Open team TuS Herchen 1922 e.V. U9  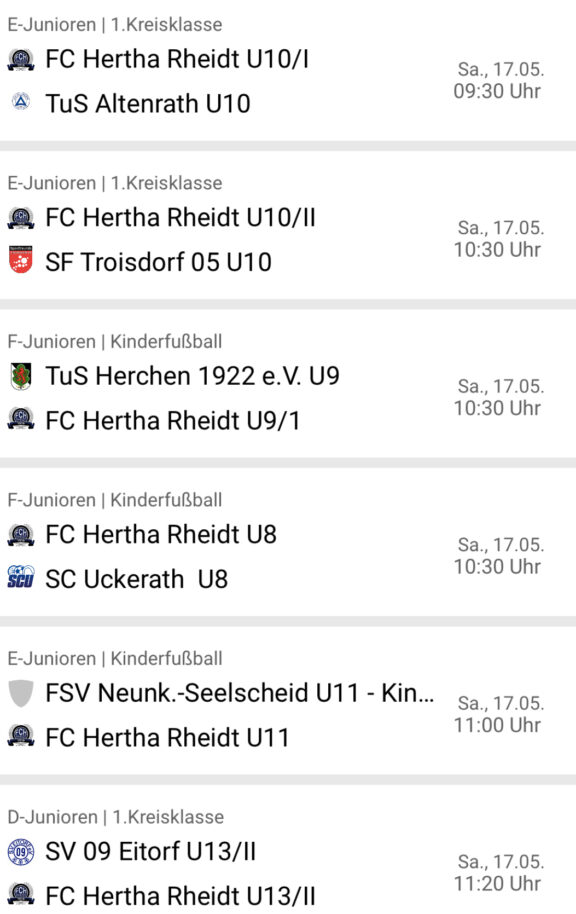[x=192, y=376]
